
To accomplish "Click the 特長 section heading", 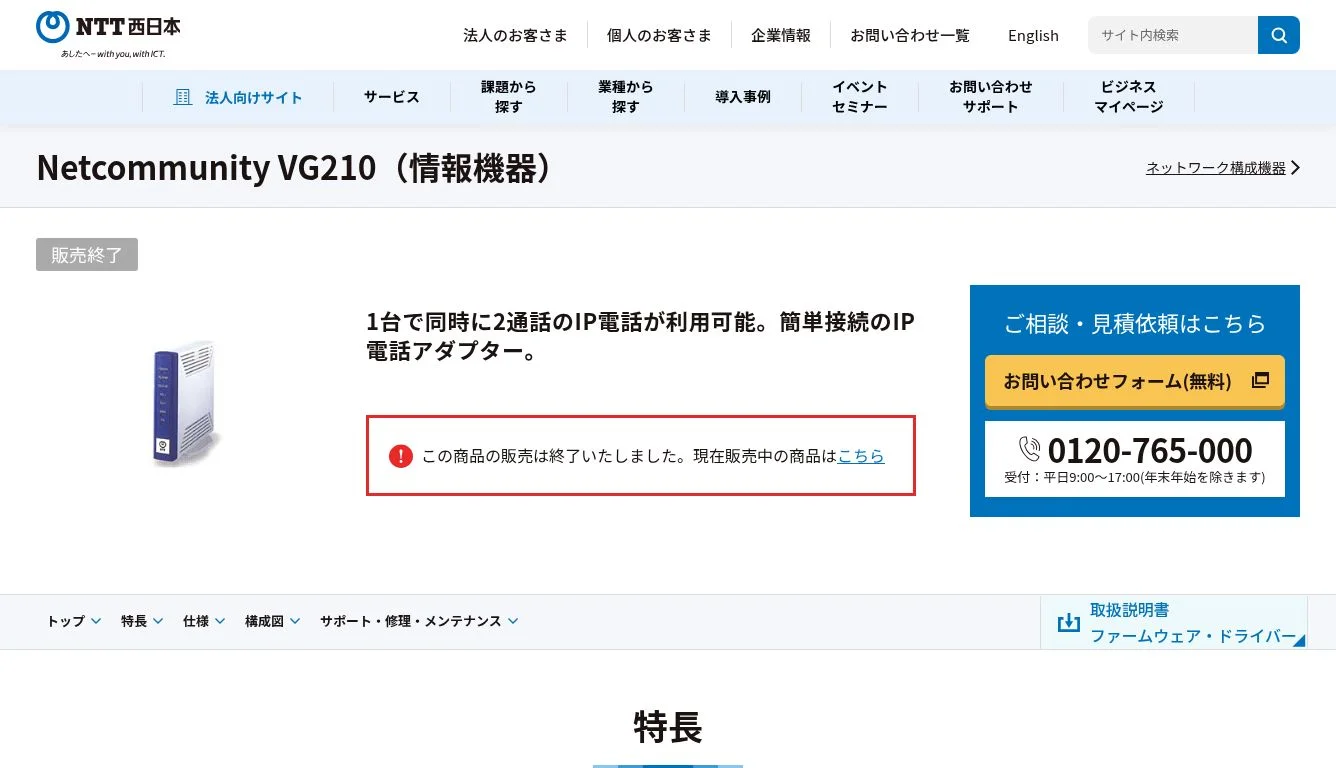I will tap(668, 727).
